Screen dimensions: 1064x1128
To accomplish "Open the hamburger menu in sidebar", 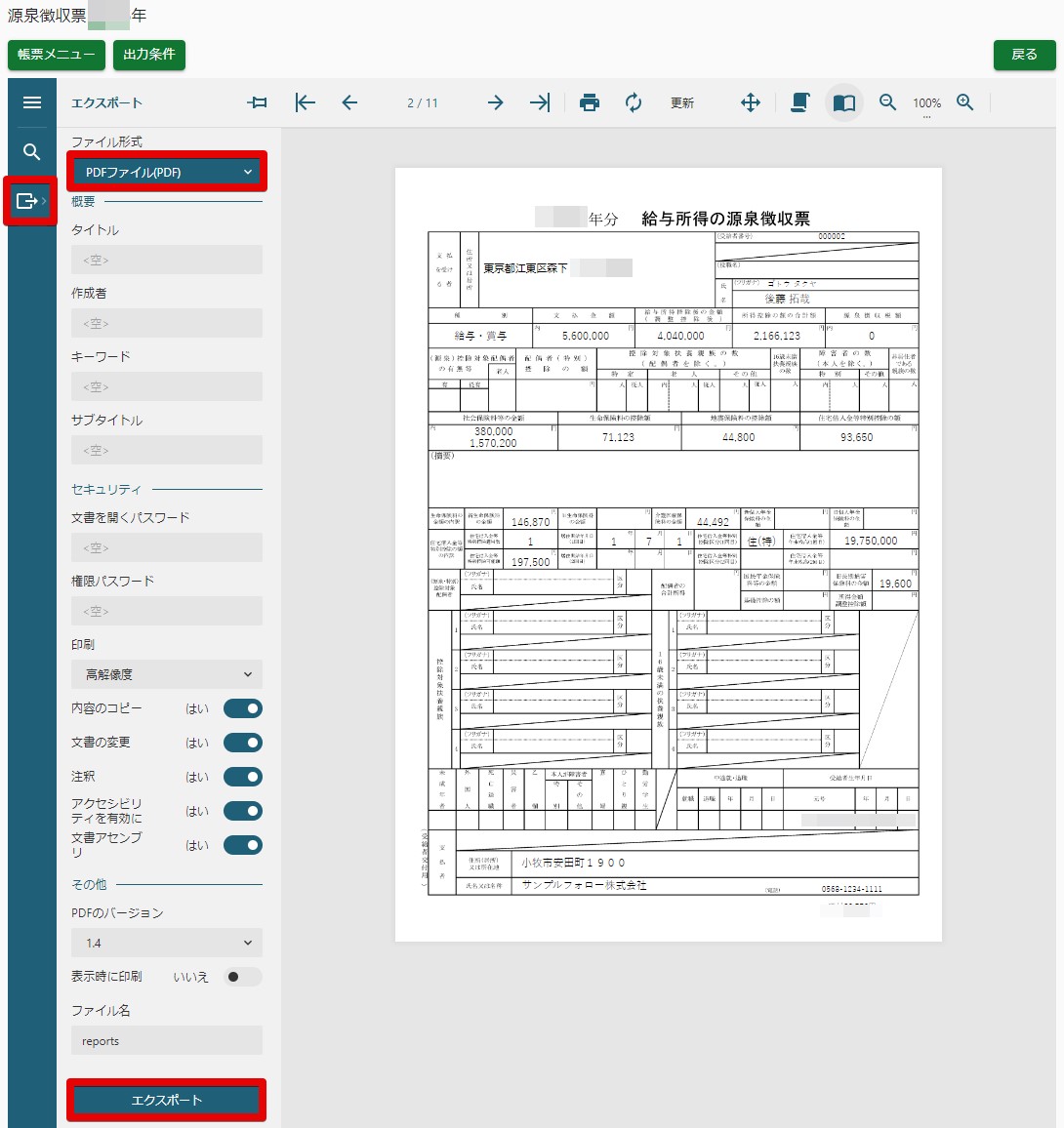I will 32,102.
